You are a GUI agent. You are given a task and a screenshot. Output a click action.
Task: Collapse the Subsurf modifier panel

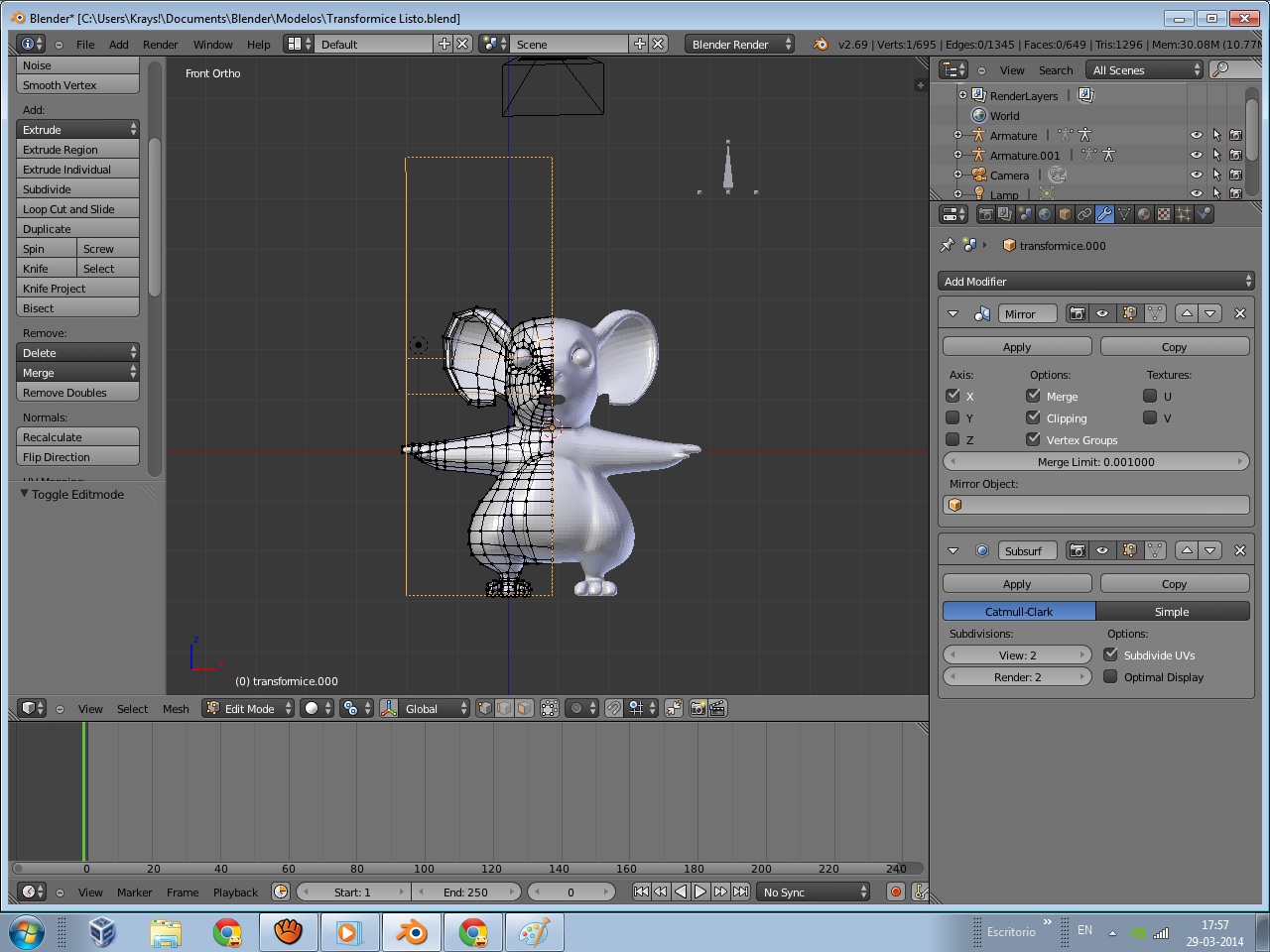coord(953,550)
